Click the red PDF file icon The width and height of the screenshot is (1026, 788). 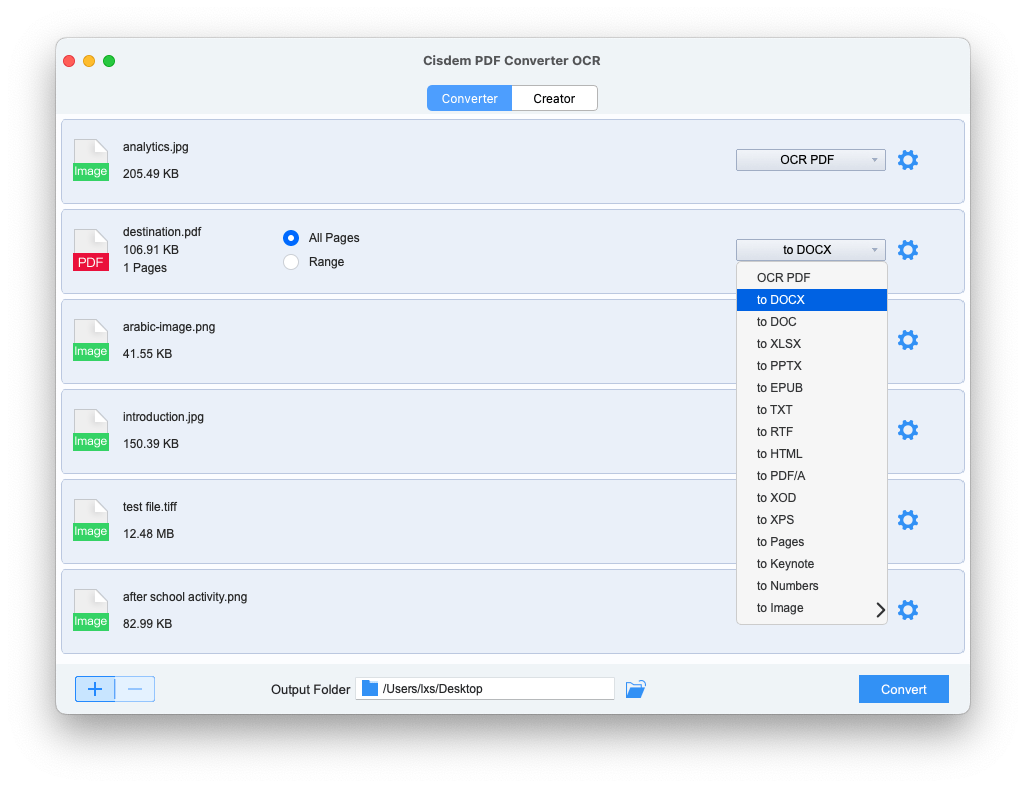click(90, 250)
